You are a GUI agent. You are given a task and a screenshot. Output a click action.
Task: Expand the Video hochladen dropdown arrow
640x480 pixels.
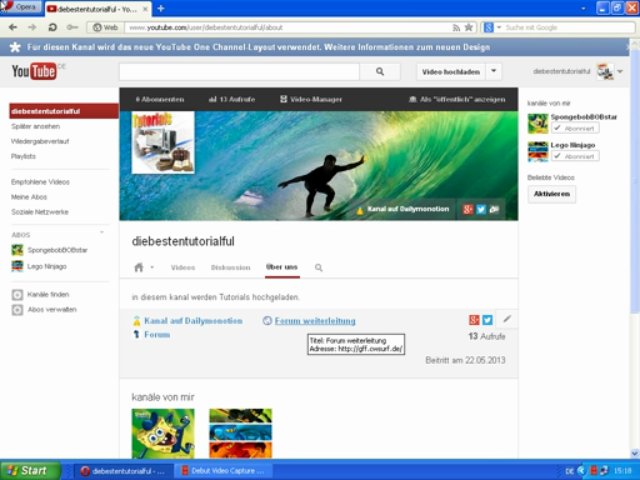tap(494, 72)
